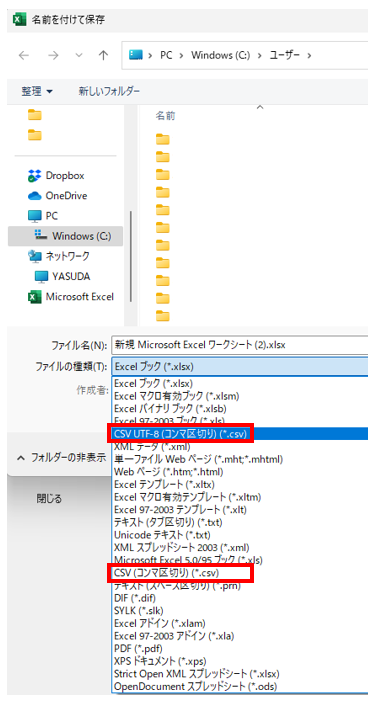Click the Dropbox icon
This screenshot has height=706, width=368.
34,176
